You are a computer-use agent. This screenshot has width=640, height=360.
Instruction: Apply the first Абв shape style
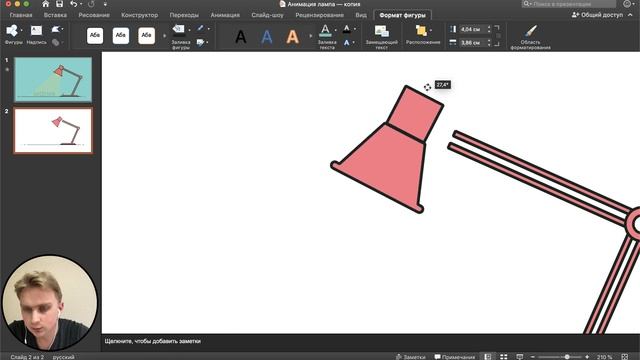pyautogui.click(x=95, y=36)
